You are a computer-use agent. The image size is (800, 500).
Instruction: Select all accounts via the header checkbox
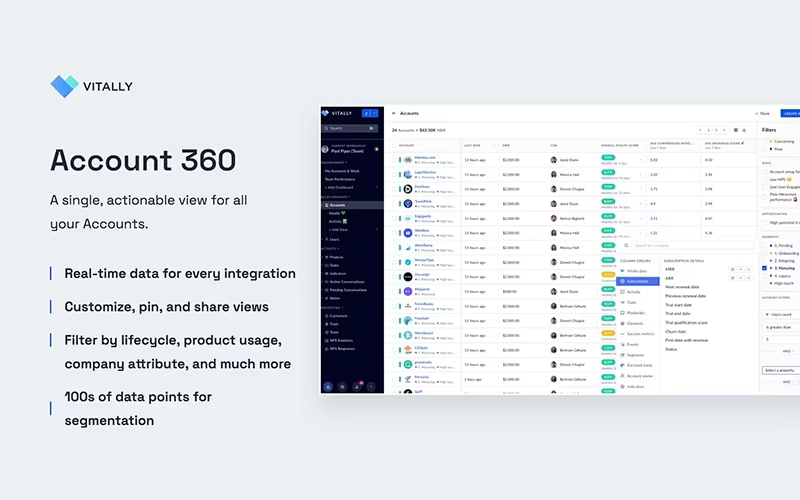point(394,145)
